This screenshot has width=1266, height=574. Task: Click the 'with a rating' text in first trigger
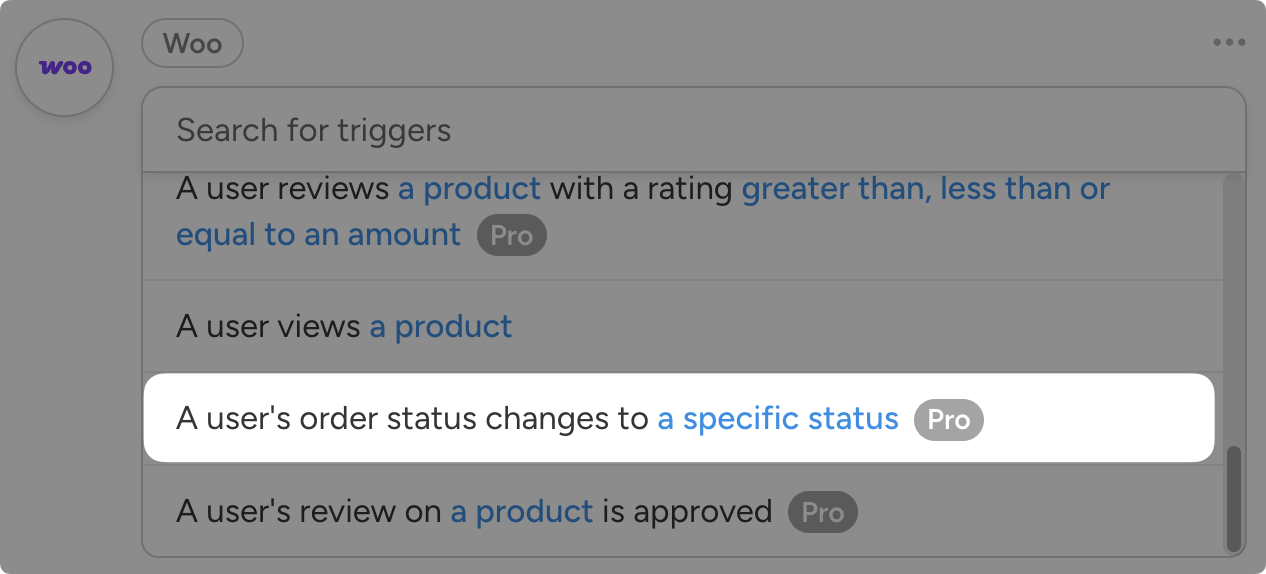pos(641,189)
